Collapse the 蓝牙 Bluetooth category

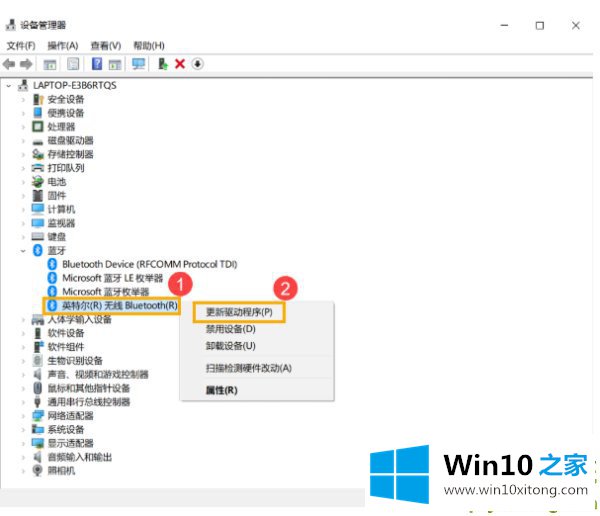[x=23, y=251]
